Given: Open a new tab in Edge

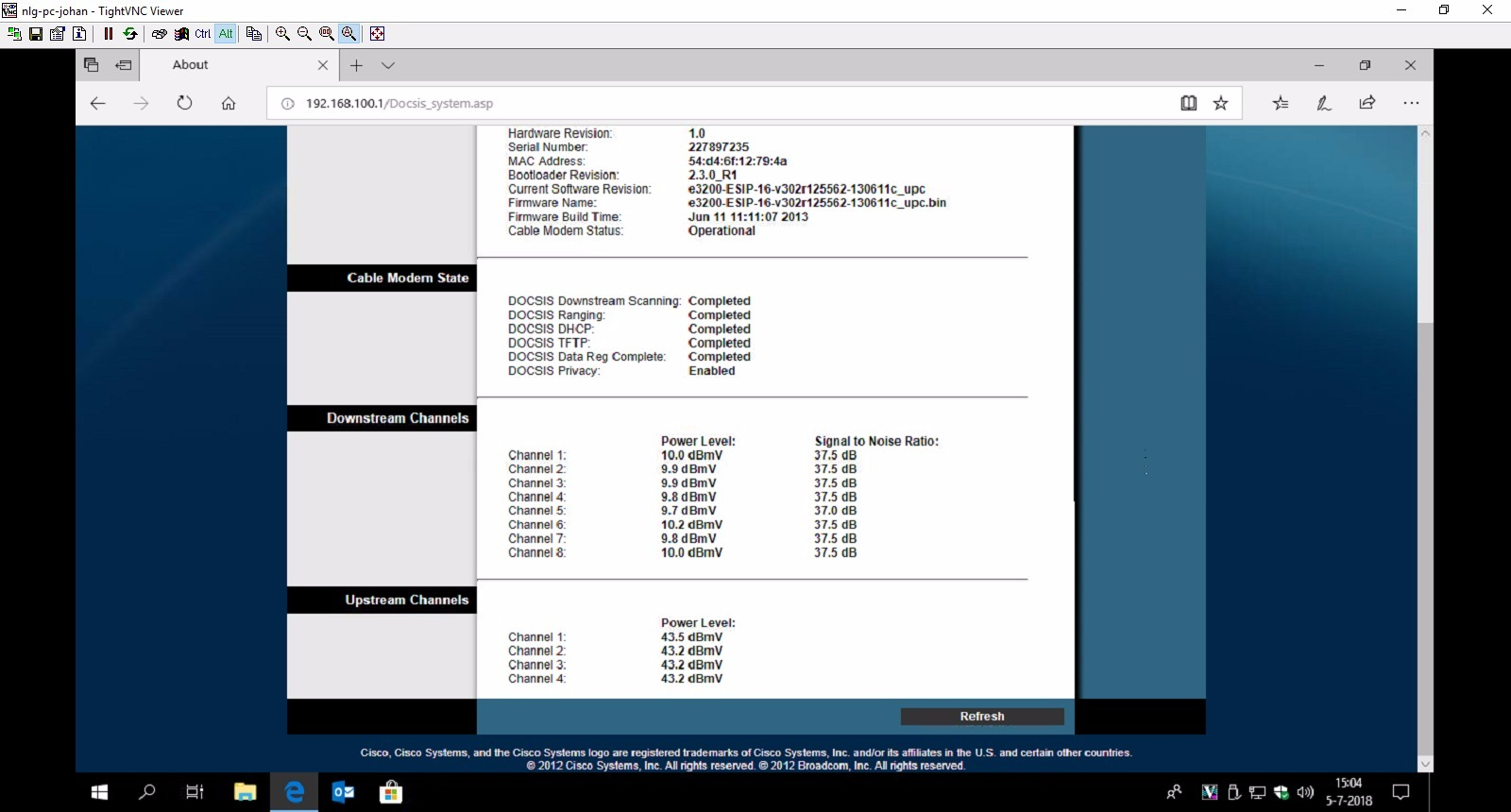Looking at the screenshot, I should pyautogui.click(x=356, y=65).
